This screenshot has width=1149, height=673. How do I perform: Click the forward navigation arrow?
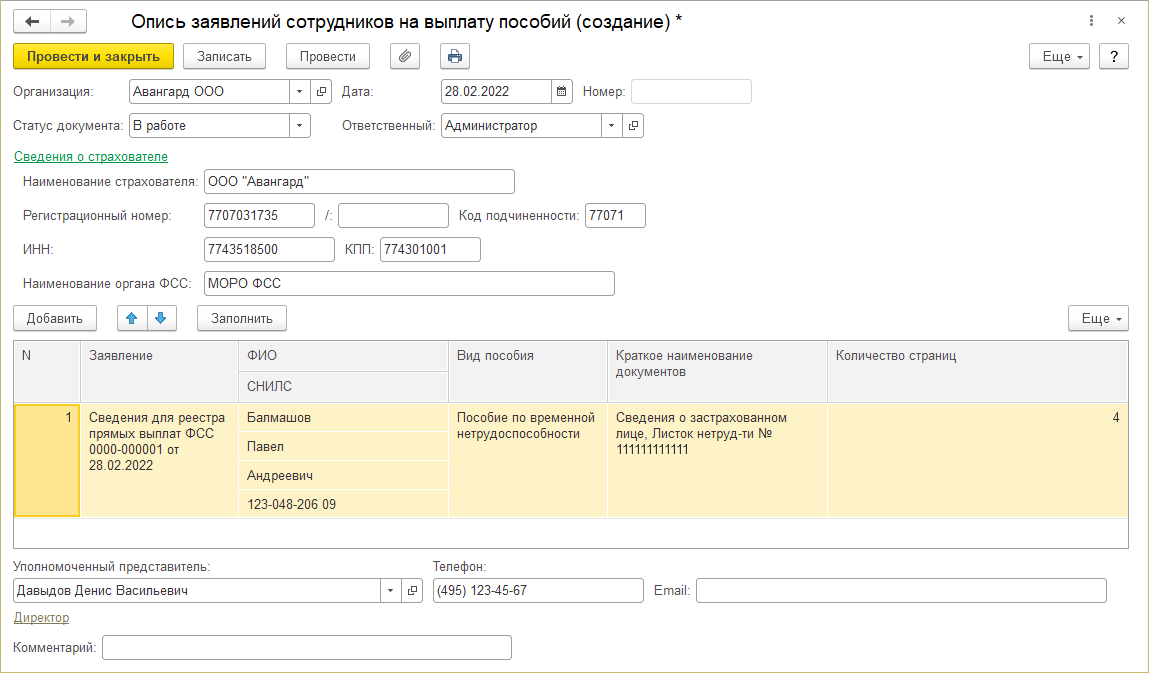pyautogui.click(x=68, y=21)
